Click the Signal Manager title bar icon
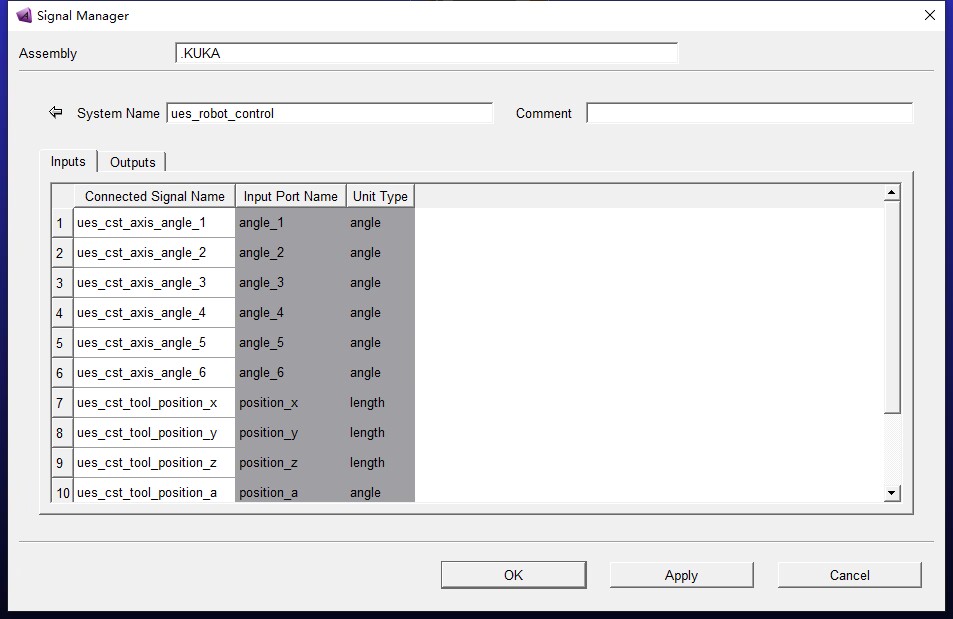Screen dimensions: 953x619 [24, 16]
